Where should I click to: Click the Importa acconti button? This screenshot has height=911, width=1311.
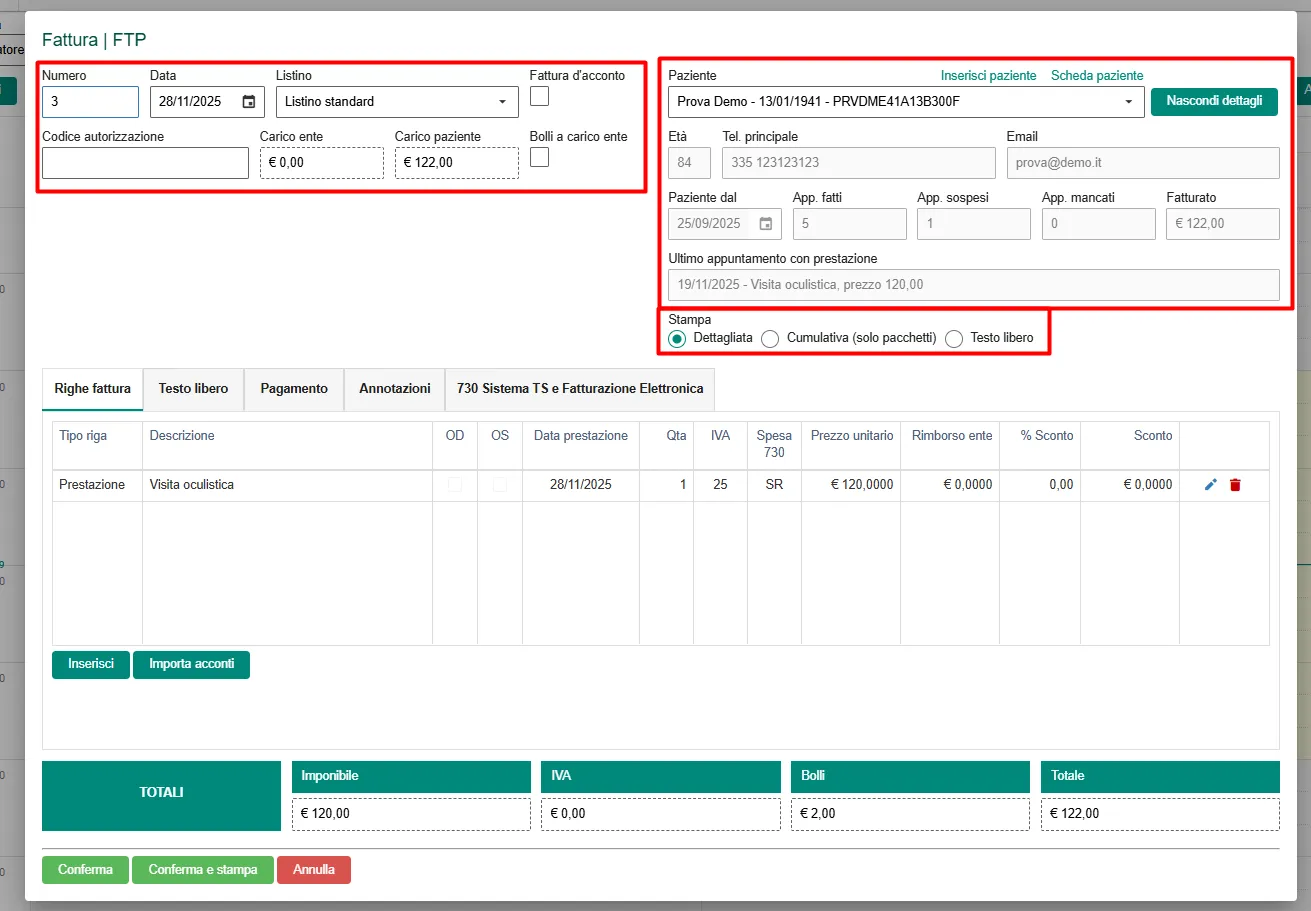pos(191,664)
